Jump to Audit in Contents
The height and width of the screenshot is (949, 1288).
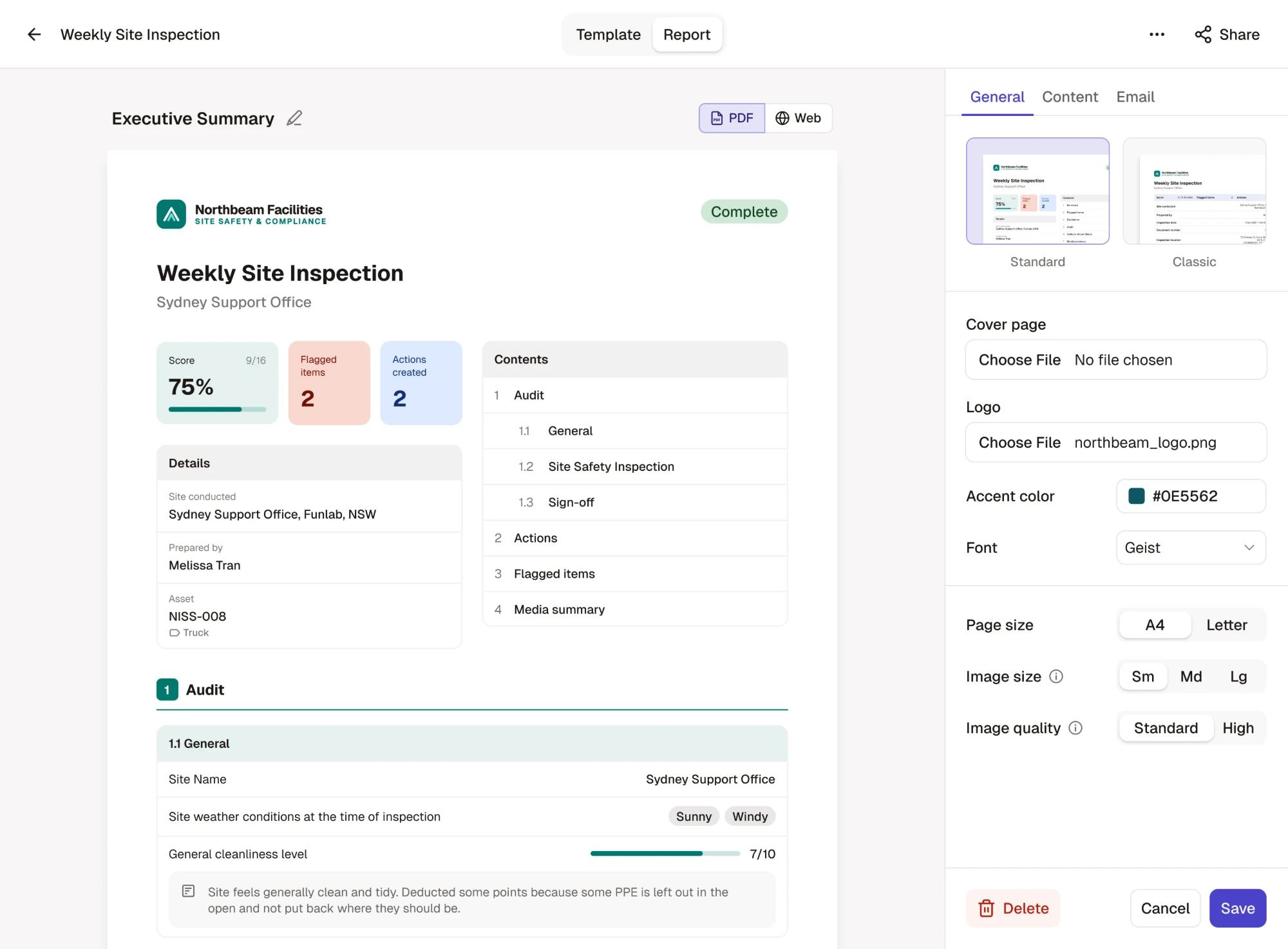(635, 395)
